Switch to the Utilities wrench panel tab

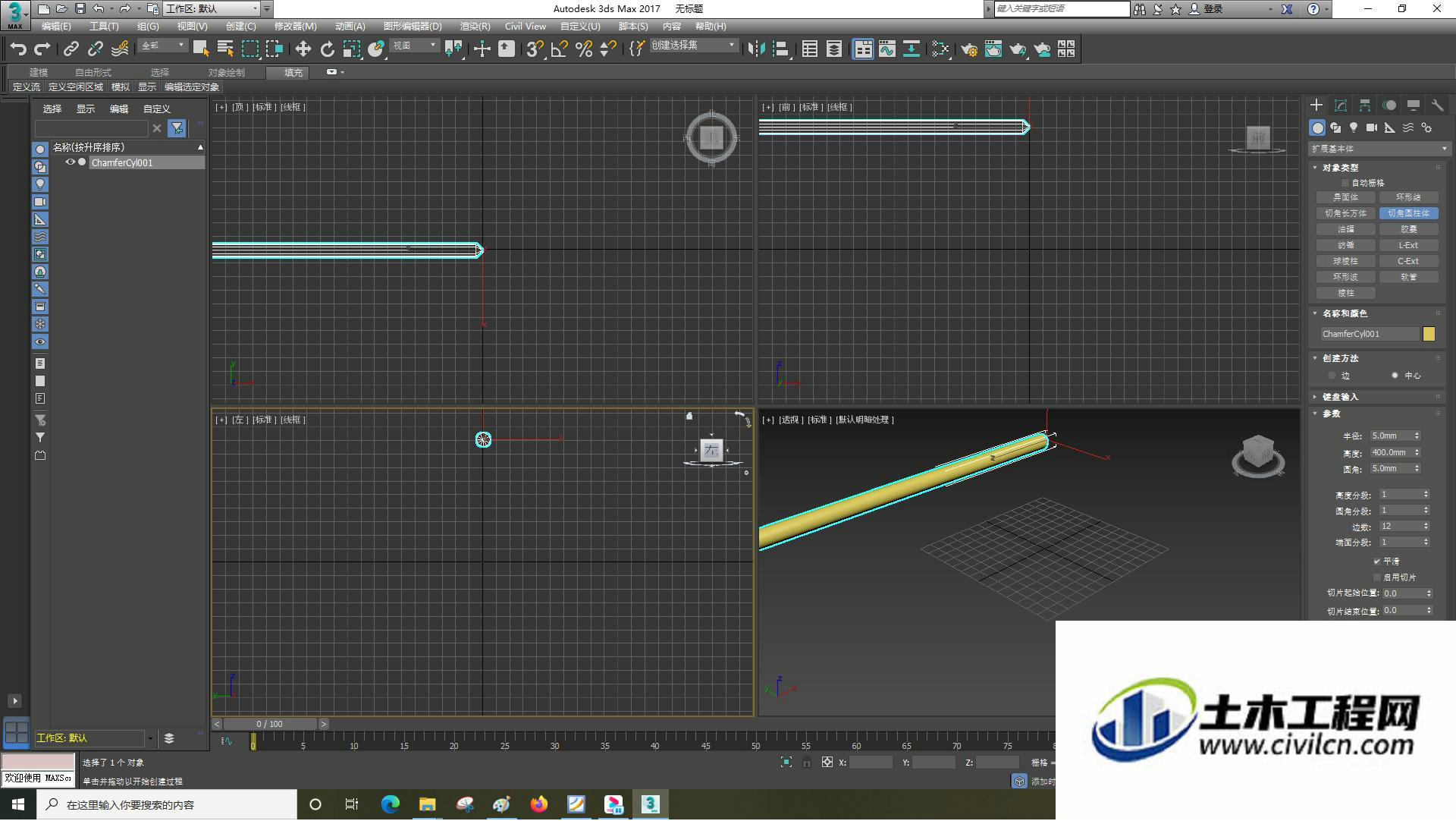[1437, 105]
